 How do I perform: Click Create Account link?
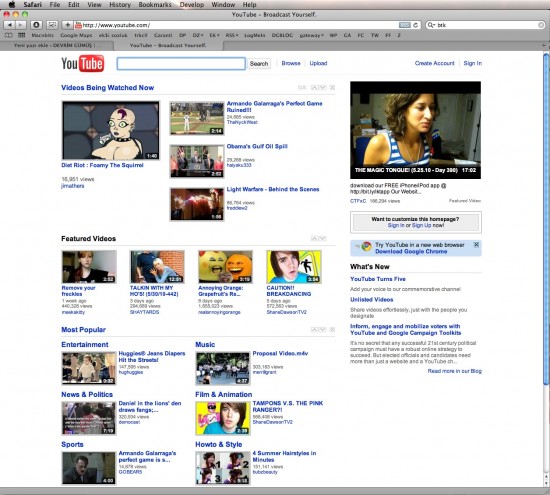pyautogui.click(x=435, y=63)
